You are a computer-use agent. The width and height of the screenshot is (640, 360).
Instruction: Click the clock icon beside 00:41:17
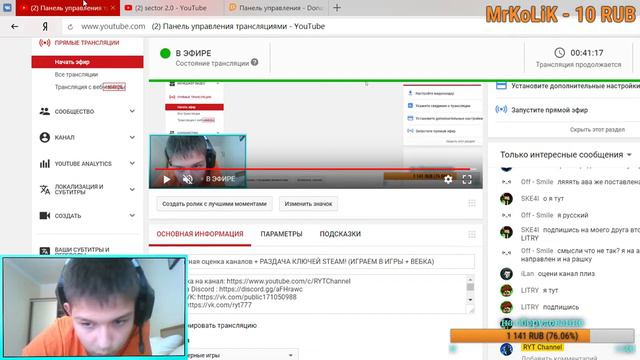560,53
